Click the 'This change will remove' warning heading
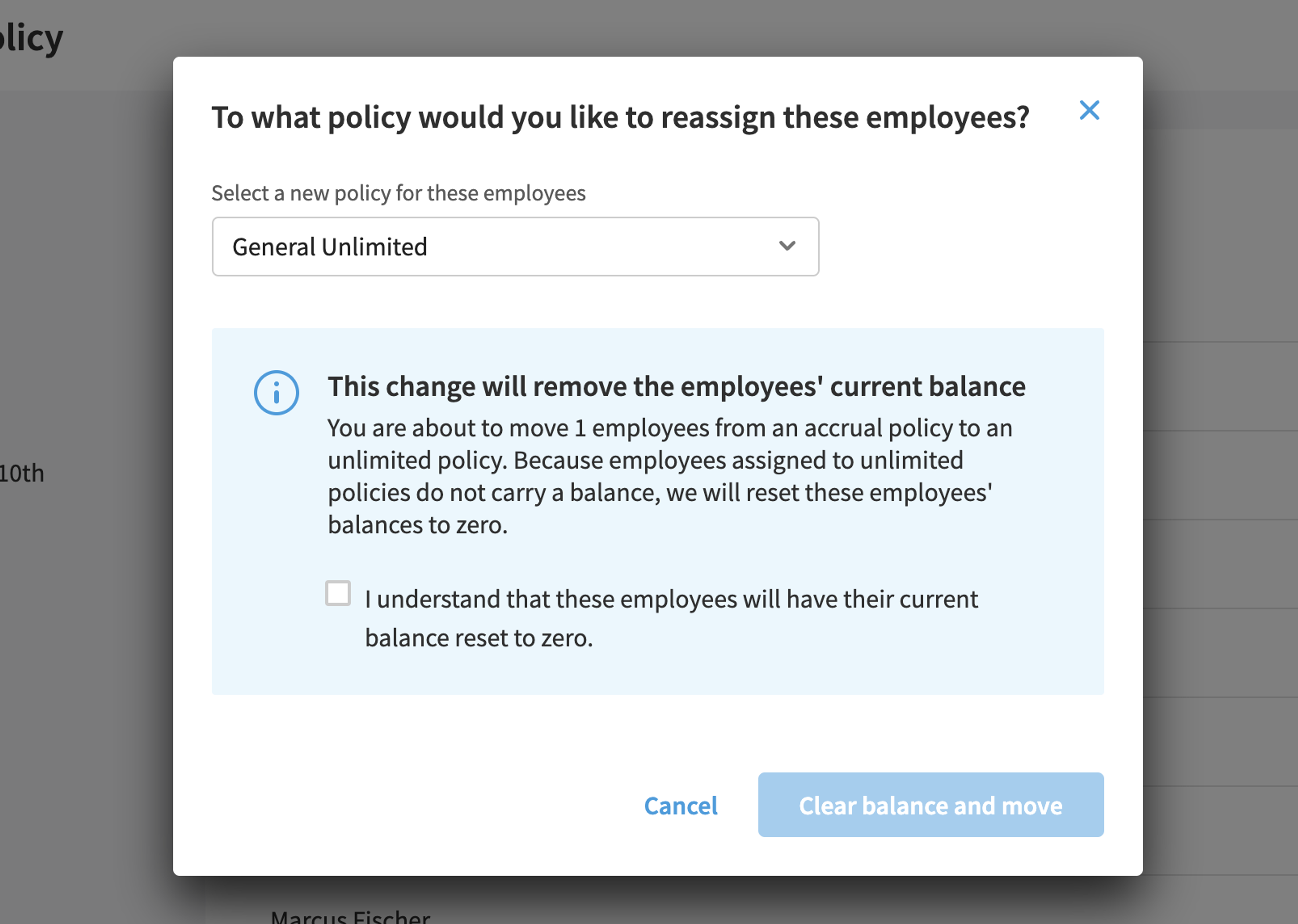The height and width of the screenshot is (924, 1298). pos(676,387)
